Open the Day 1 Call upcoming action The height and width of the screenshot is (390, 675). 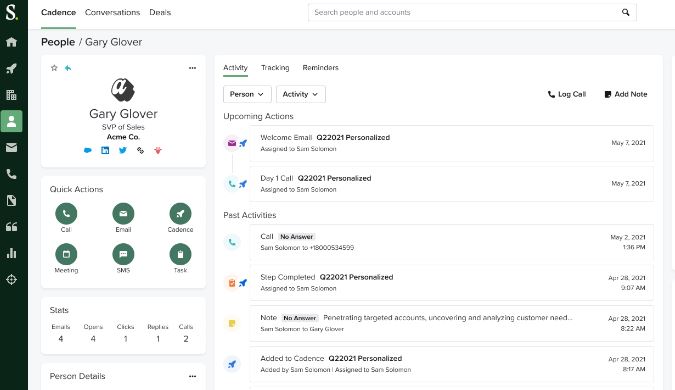452,184
